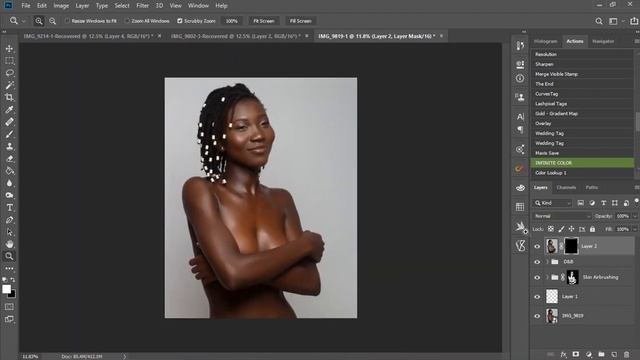The image size is (640, 360).
Task: Open the File menu
Action: [x=26, y=6]
